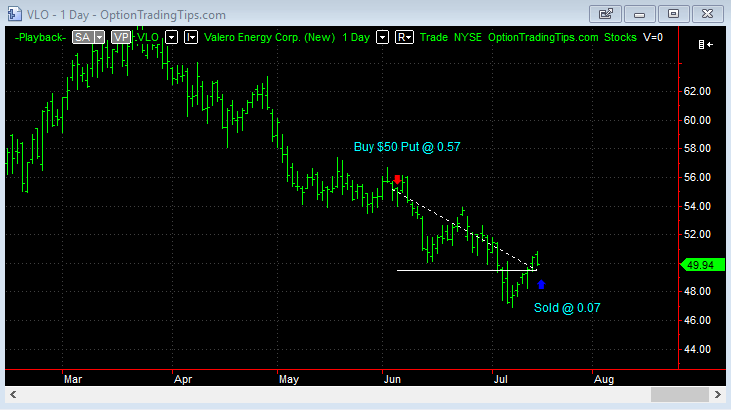Screen dimensions: 731x410
Task: Click the 1 Day interval label
Action: (x=356, y=38)
